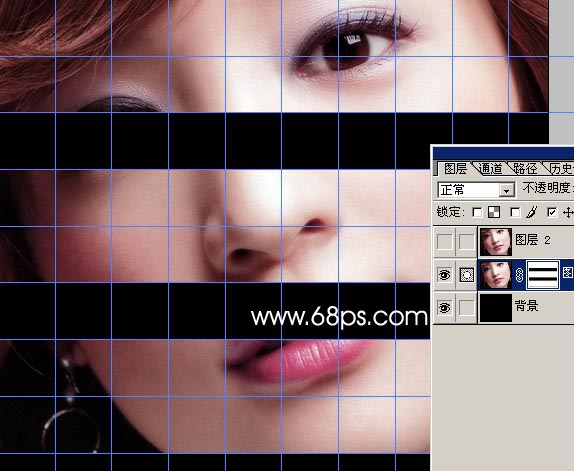Click the 锁定 lock label
The image size is (574, 471).
coord(451,212)
